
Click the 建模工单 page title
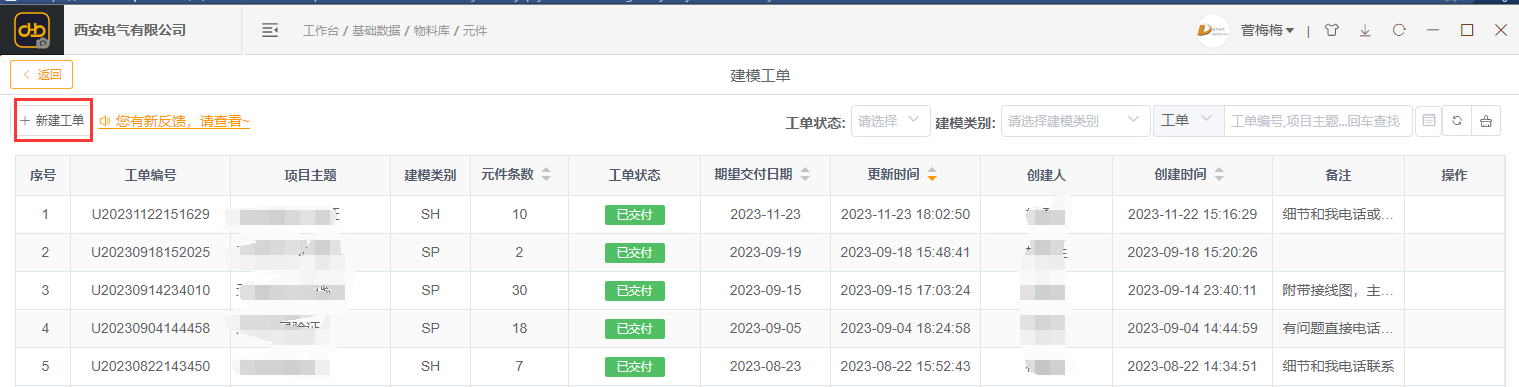point(761,75)
